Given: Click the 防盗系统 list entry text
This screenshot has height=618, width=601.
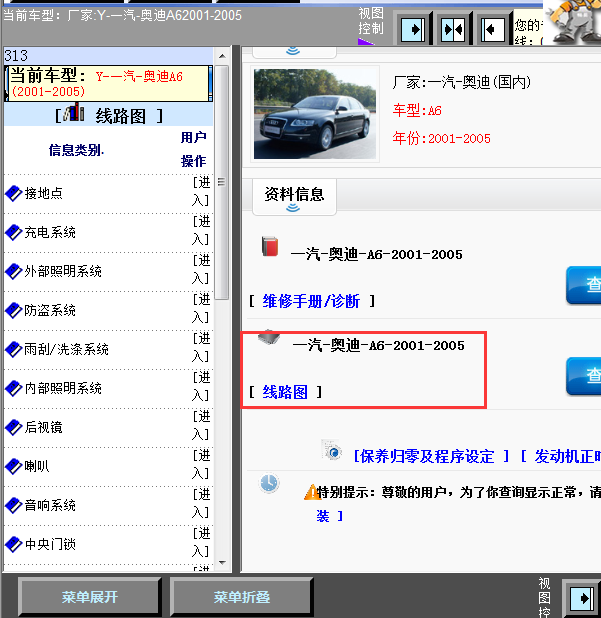Looking at the screenshot, I should point(50,310).
